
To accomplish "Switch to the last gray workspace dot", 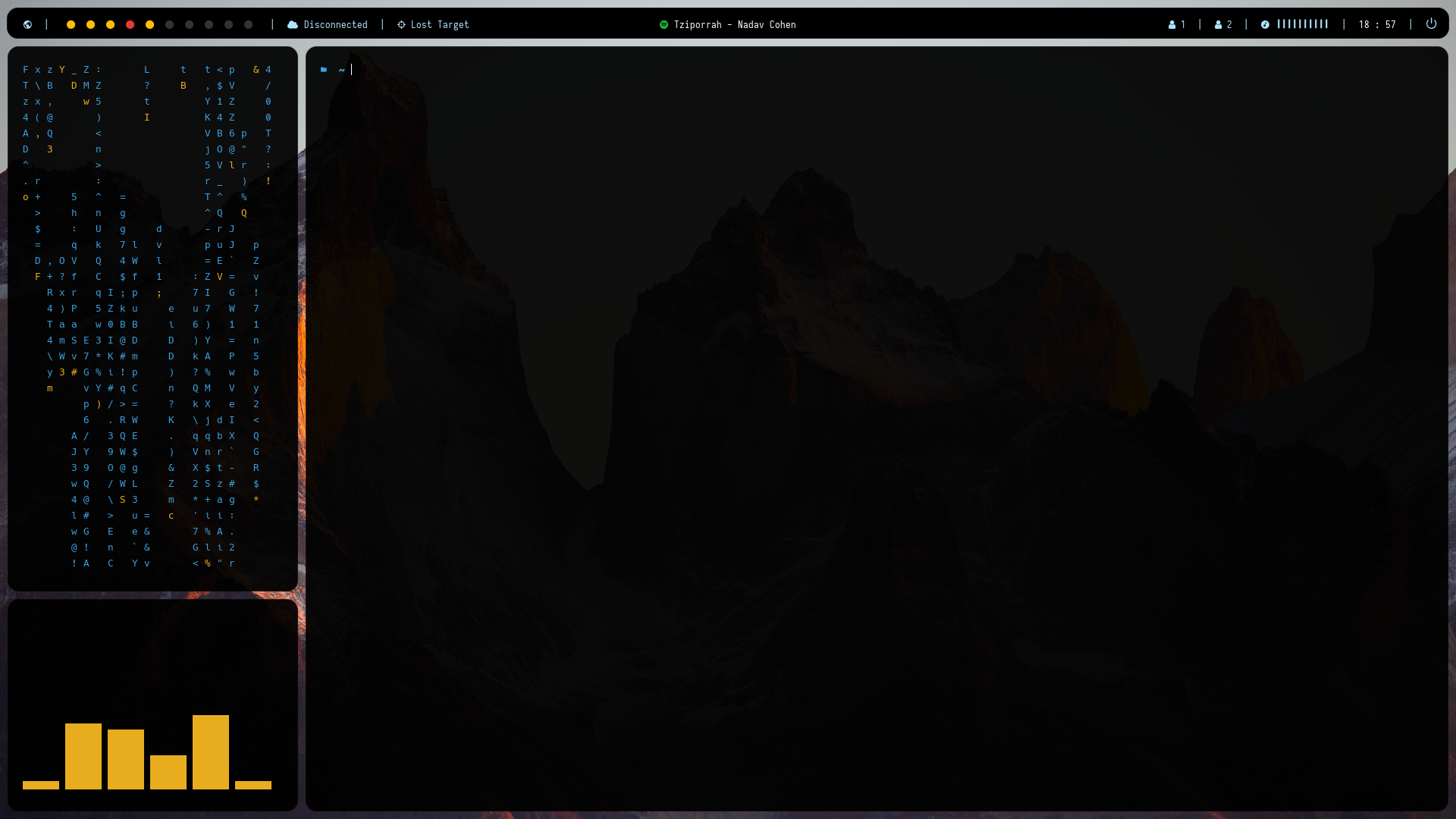I will (249, 24).
